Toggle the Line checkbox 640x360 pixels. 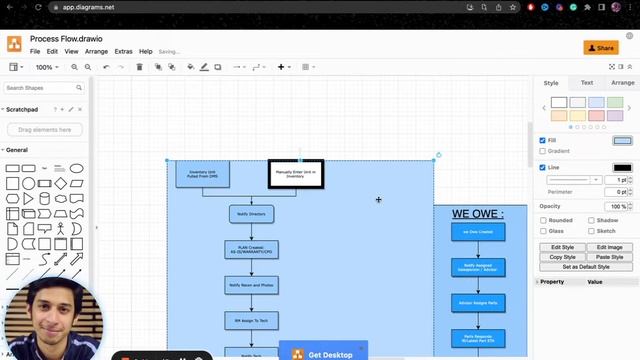[542, 167]
